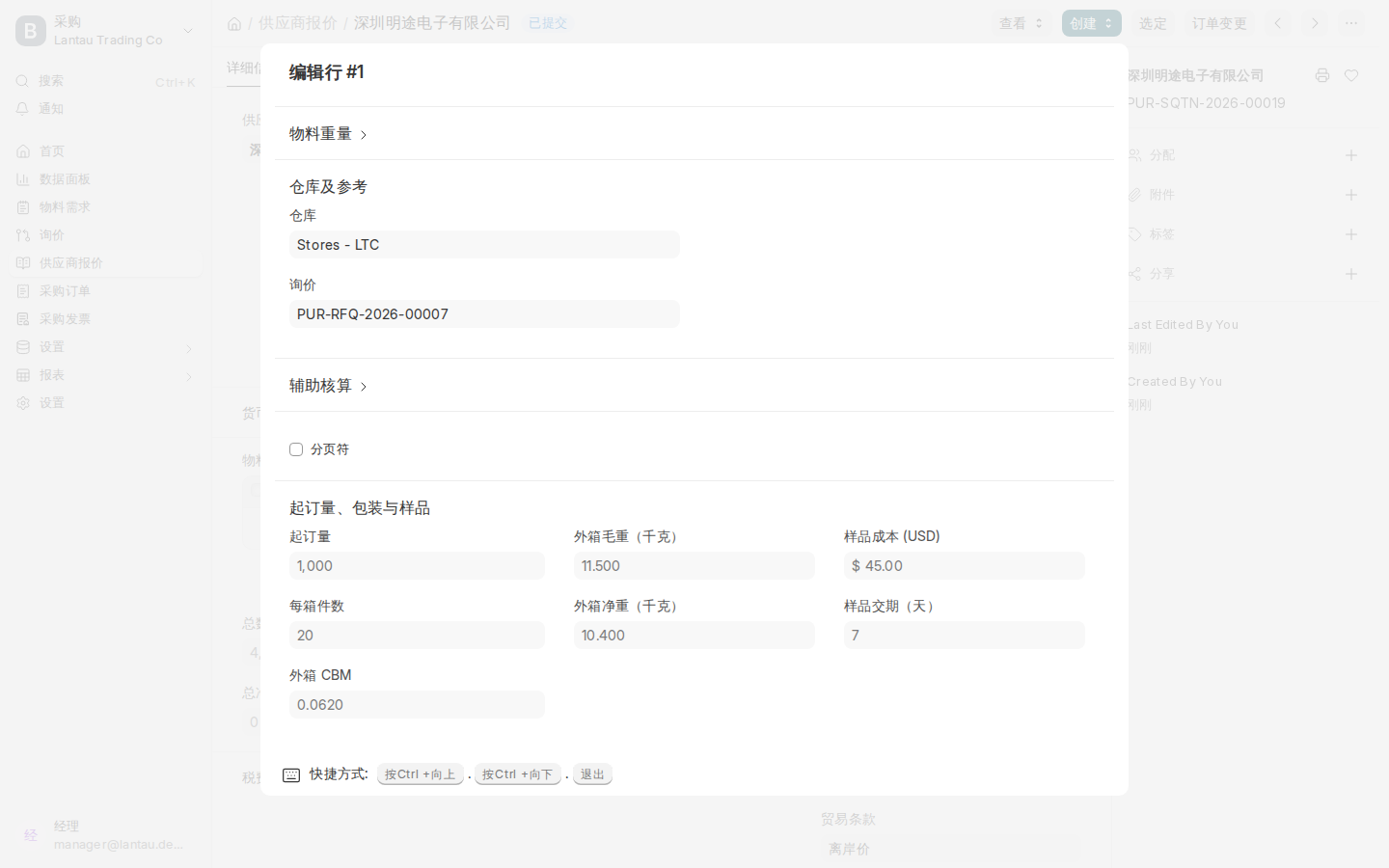Open 首页 in the sidebar
1389x868 pixels.
(106, 151)
